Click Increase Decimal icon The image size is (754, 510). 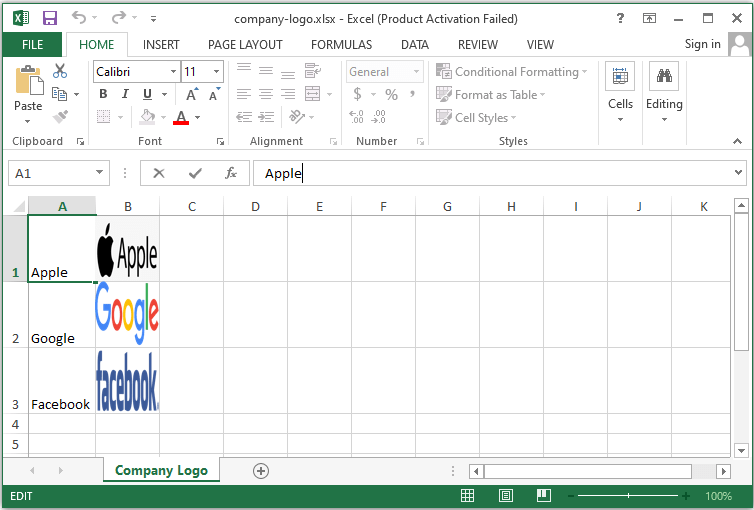point(356,117)
